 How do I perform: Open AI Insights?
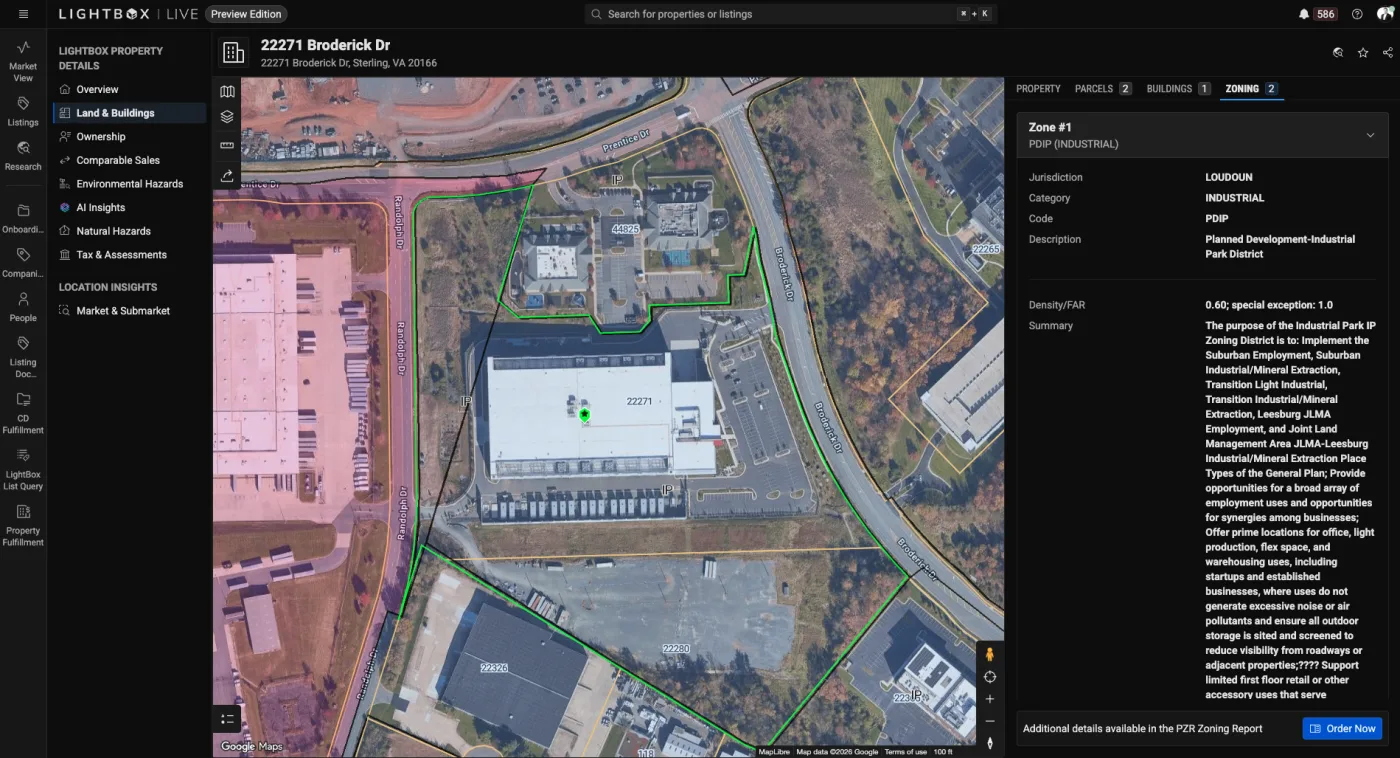(131, 208)
